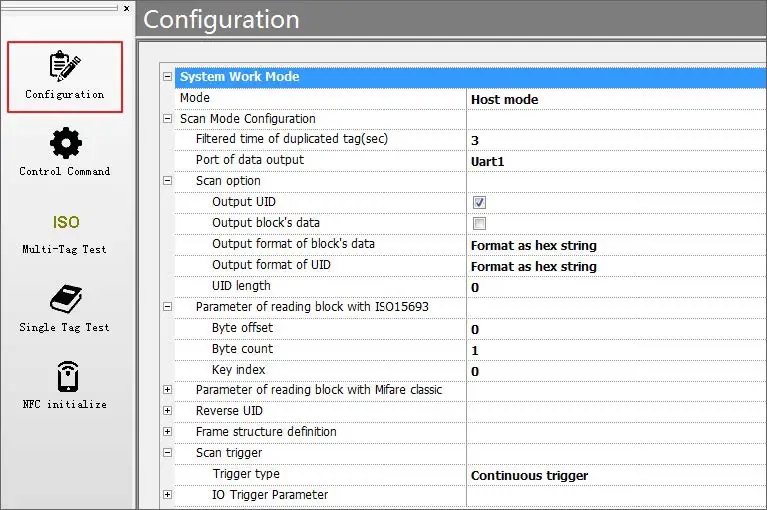This screenshot has height=510, width=767.
Task: Collapse the Scan Mode Configuration group
Action: [167, 119]
